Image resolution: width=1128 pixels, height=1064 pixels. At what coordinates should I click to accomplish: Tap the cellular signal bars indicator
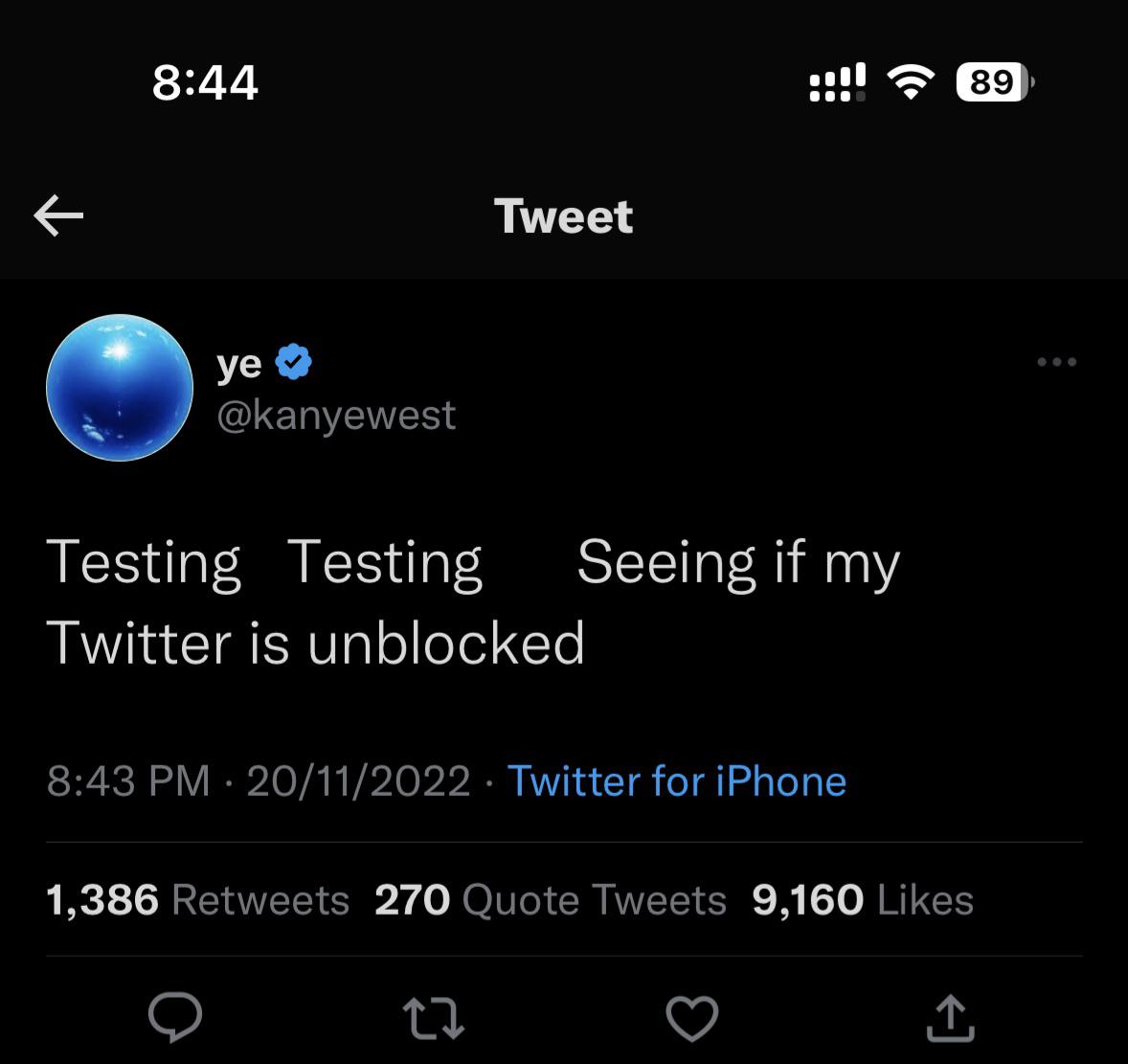point(837,81)
